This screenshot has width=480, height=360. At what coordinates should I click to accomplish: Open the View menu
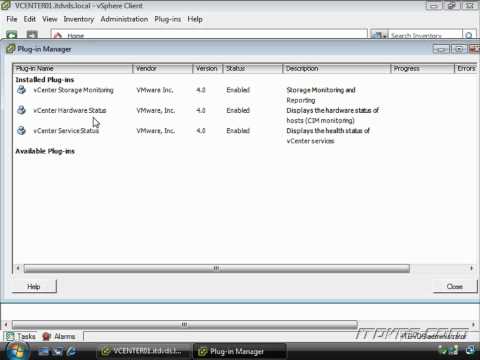click(50, 19)
